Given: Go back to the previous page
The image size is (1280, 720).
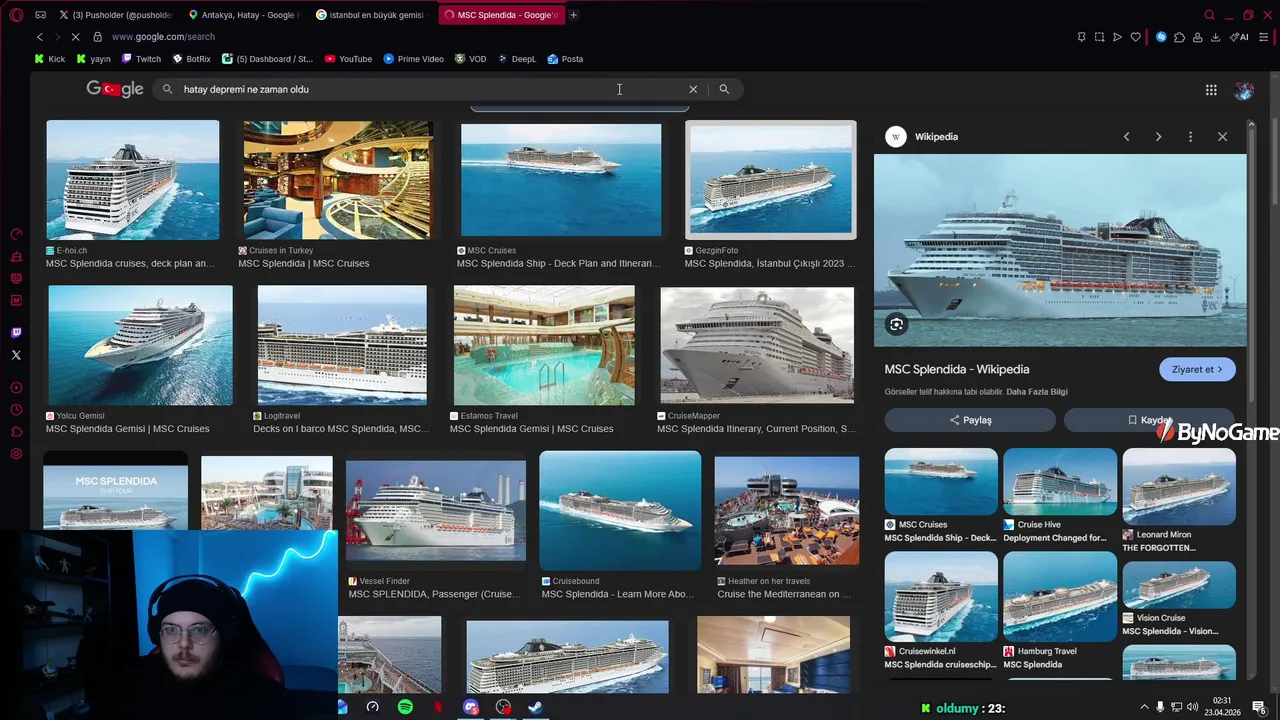Looking at the screenshot, I should pos(40,37).
